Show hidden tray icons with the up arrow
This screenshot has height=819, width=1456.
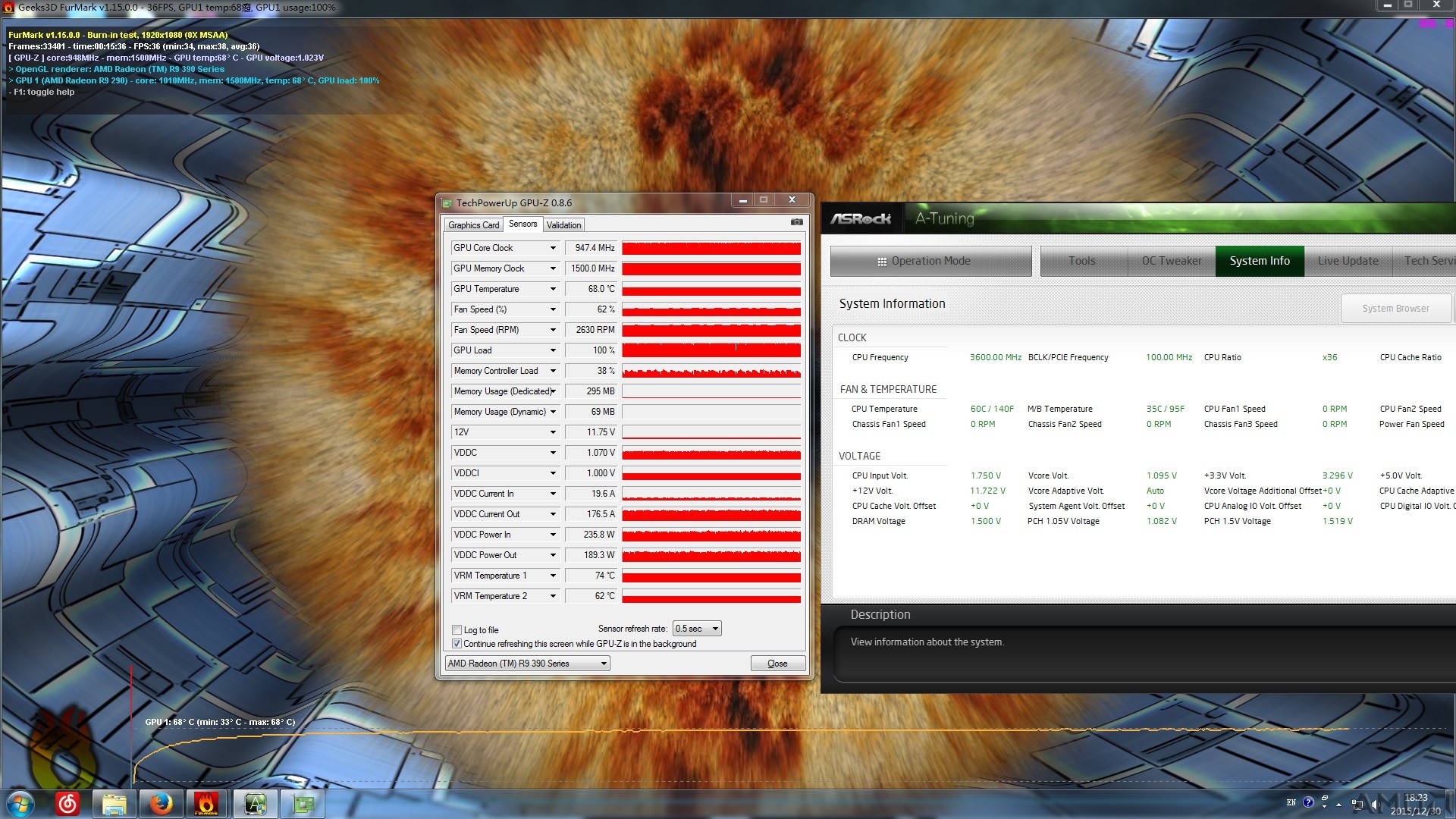point(1339,804)
